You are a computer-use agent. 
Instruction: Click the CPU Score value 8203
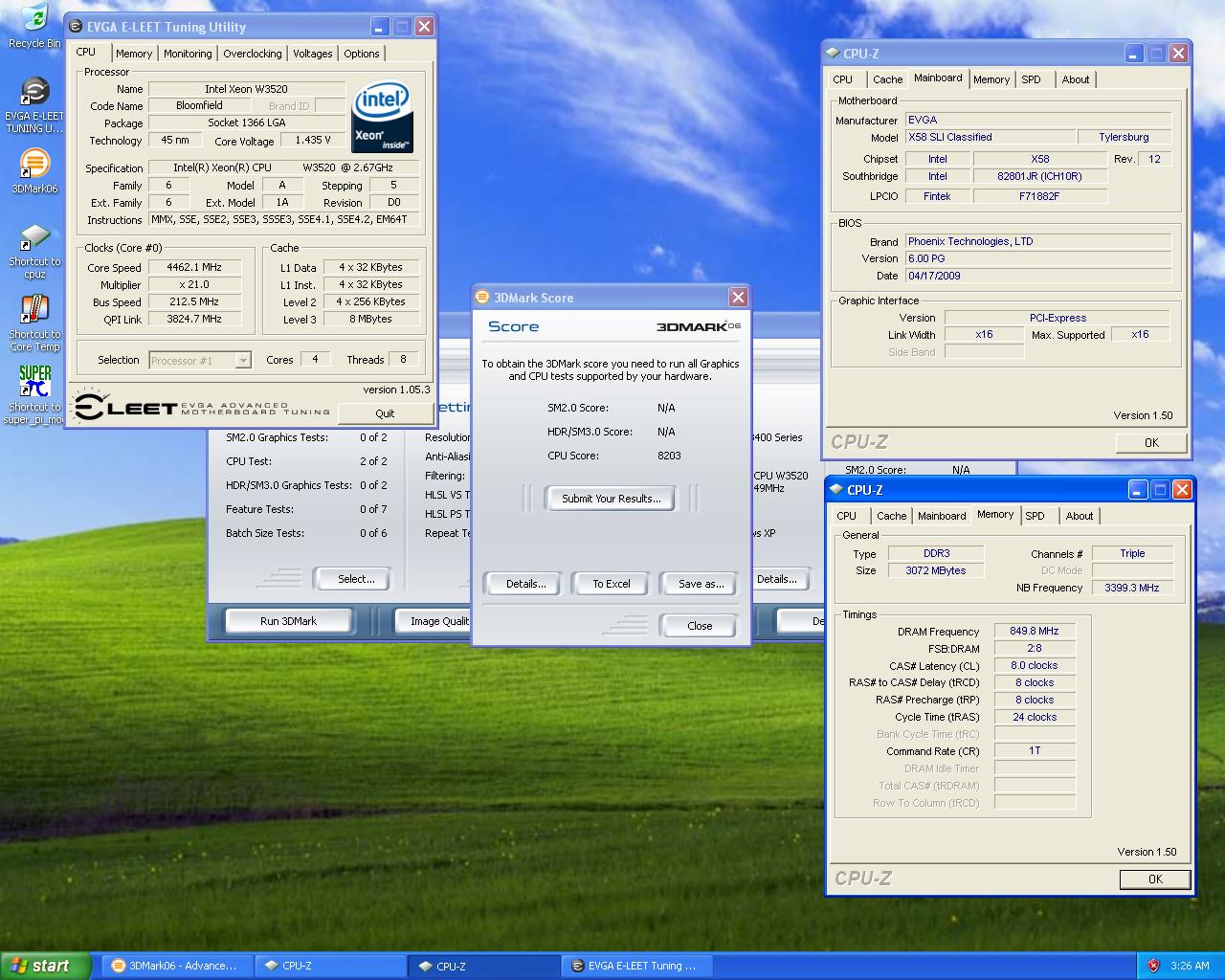click(669, 456)
